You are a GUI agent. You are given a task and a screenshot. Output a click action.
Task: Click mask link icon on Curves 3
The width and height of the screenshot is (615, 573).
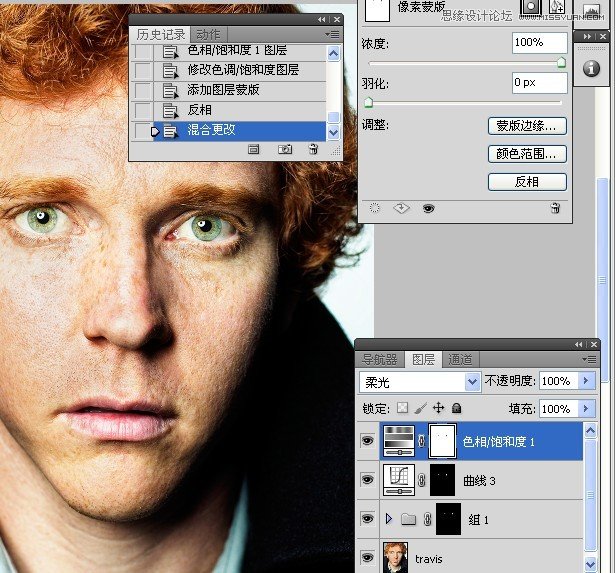coord(422,480)
